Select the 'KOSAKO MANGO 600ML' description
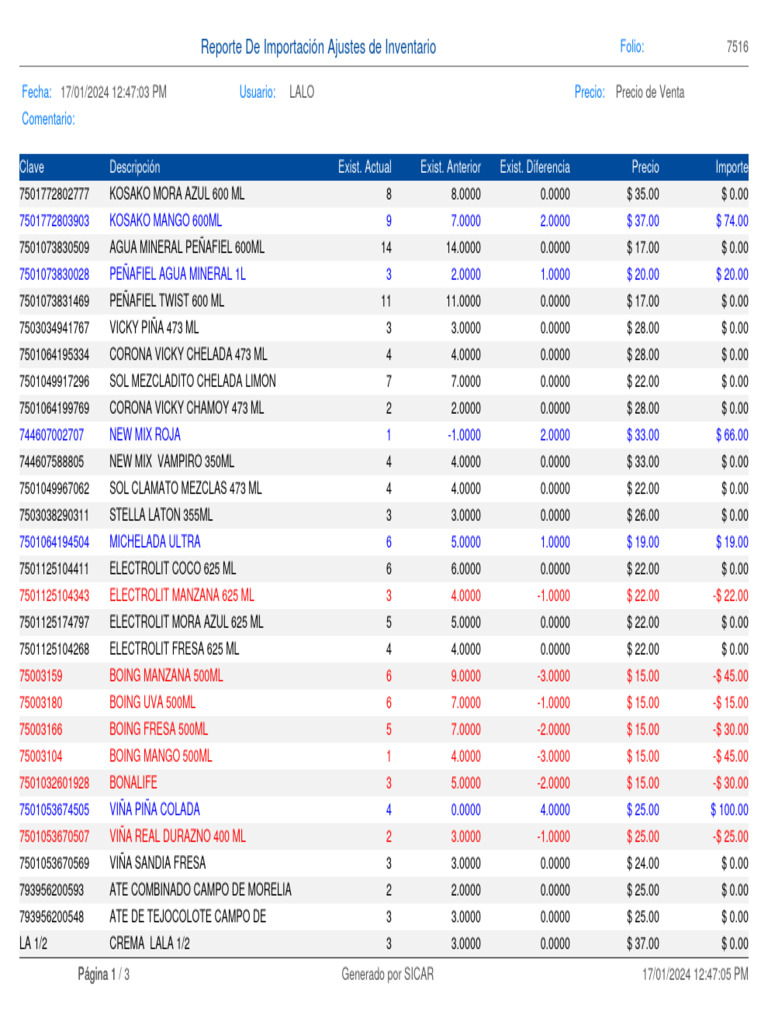 165,221
